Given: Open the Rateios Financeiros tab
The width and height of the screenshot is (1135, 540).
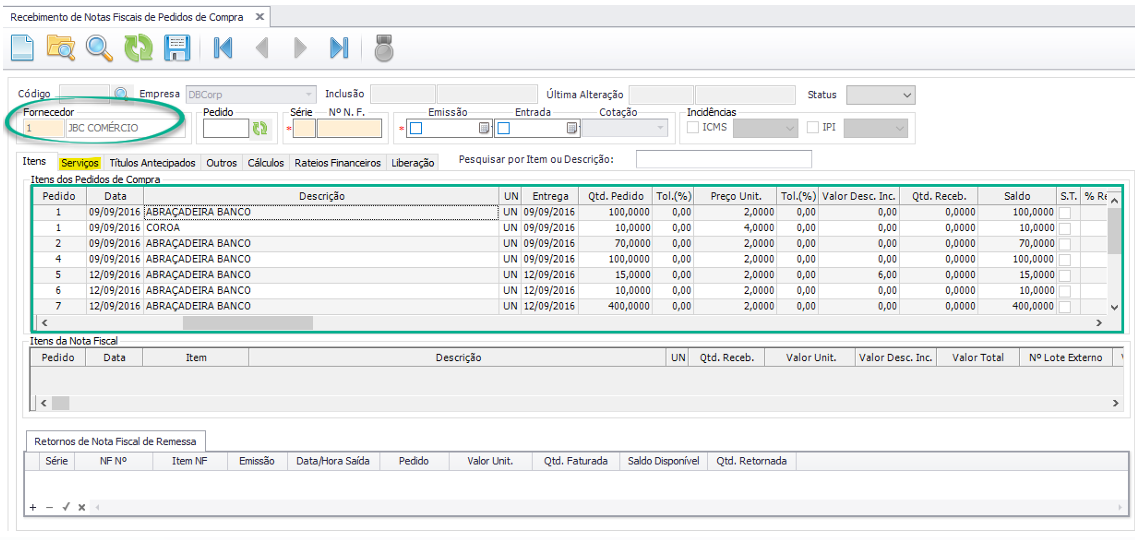Looking at the screenshot, I should (x=337, y=162).
